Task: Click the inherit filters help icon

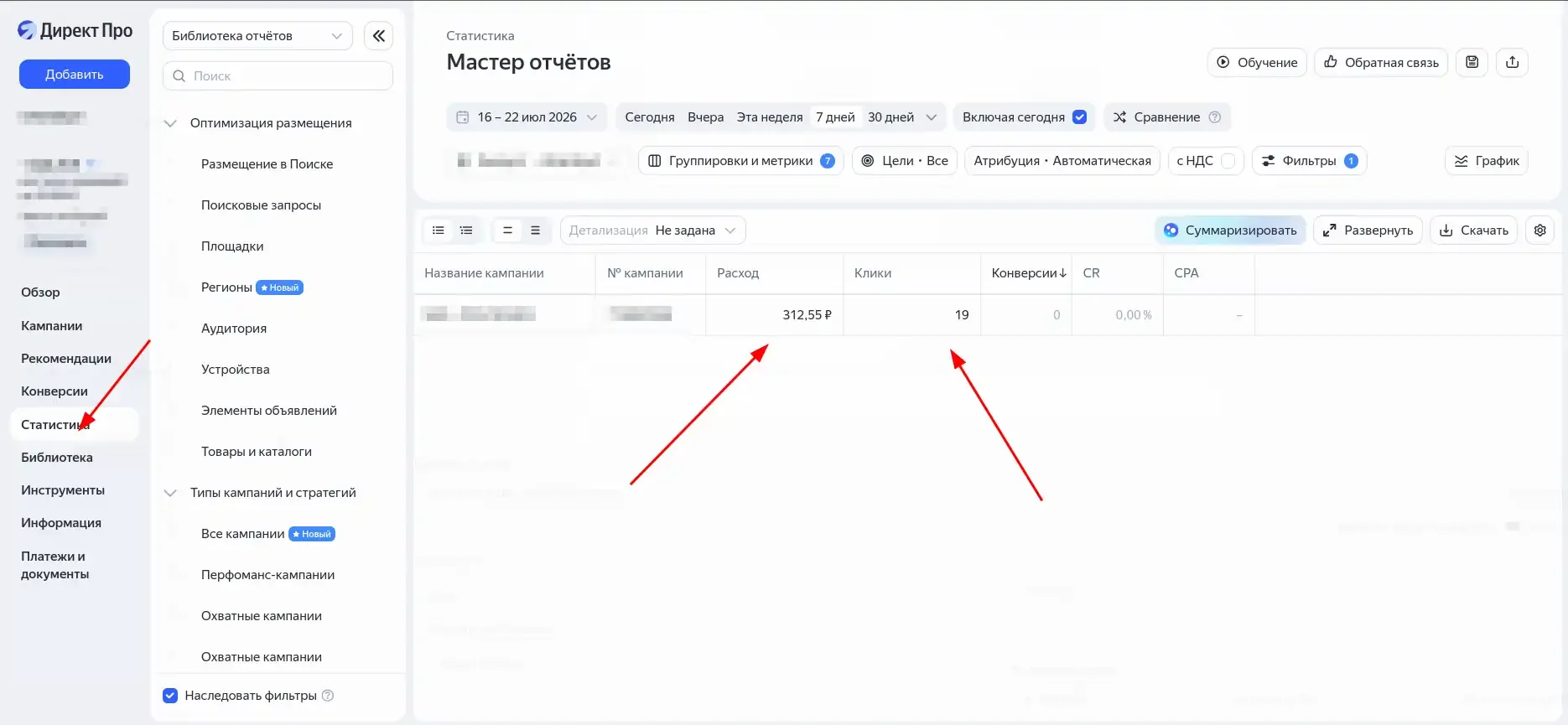Action: click(x=328, y=696)
